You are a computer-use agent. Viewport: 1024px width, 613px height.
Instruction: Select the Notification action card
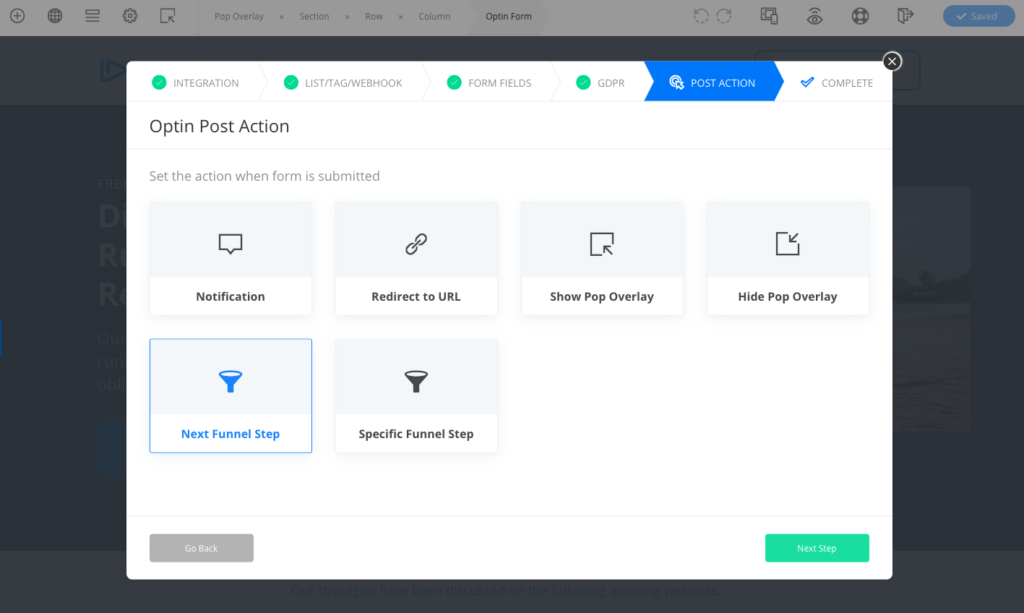pos(230,258)
